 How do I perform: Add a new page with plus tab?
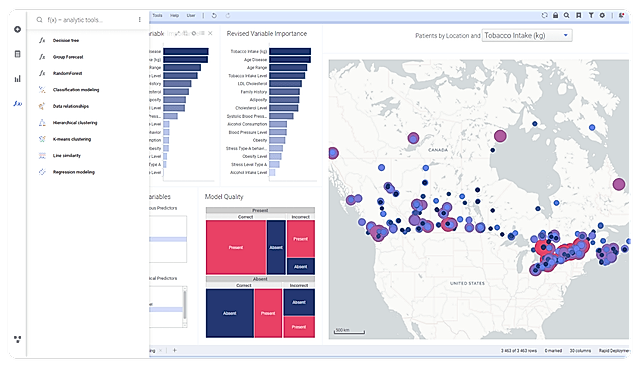(x=175, y=350)
